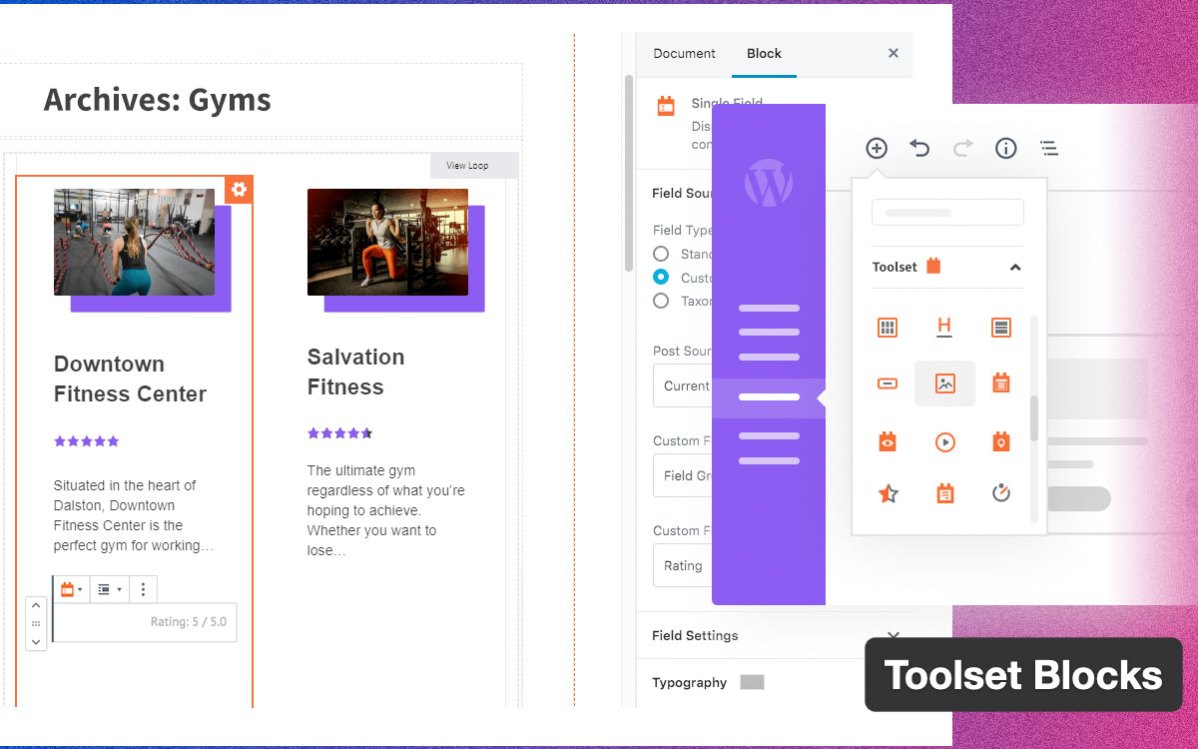Select the Downtown Fitness Center gym photo
Image resolution: width=1198 pixels, height=749 pixels.
pos(134,242)
